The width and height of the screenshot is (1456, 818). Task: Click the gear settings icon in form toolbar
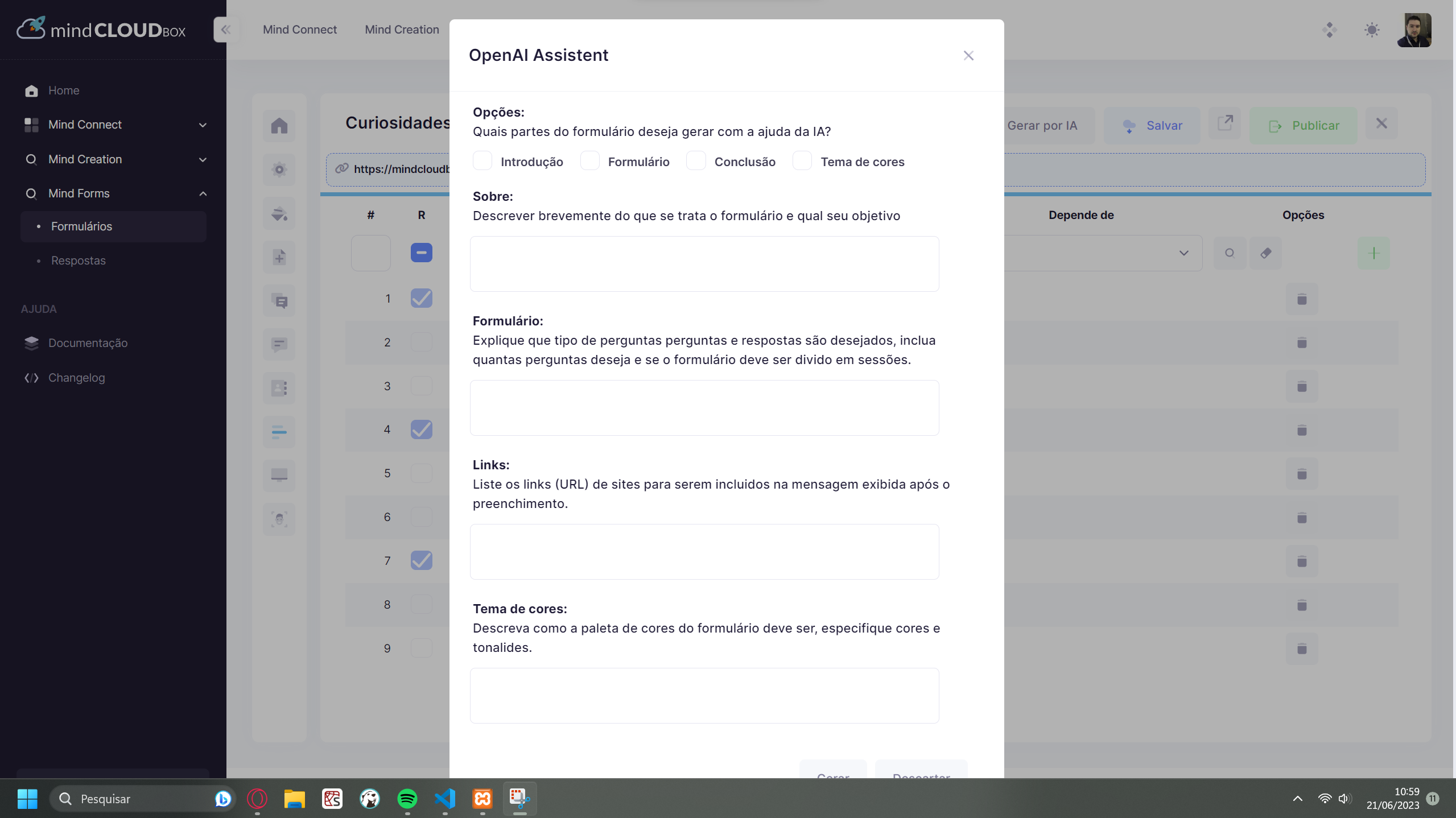tap(279, 170)
